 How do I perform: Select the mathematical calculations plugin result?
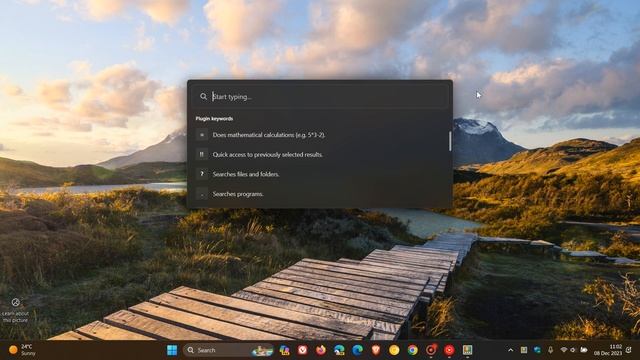(320, 135)
